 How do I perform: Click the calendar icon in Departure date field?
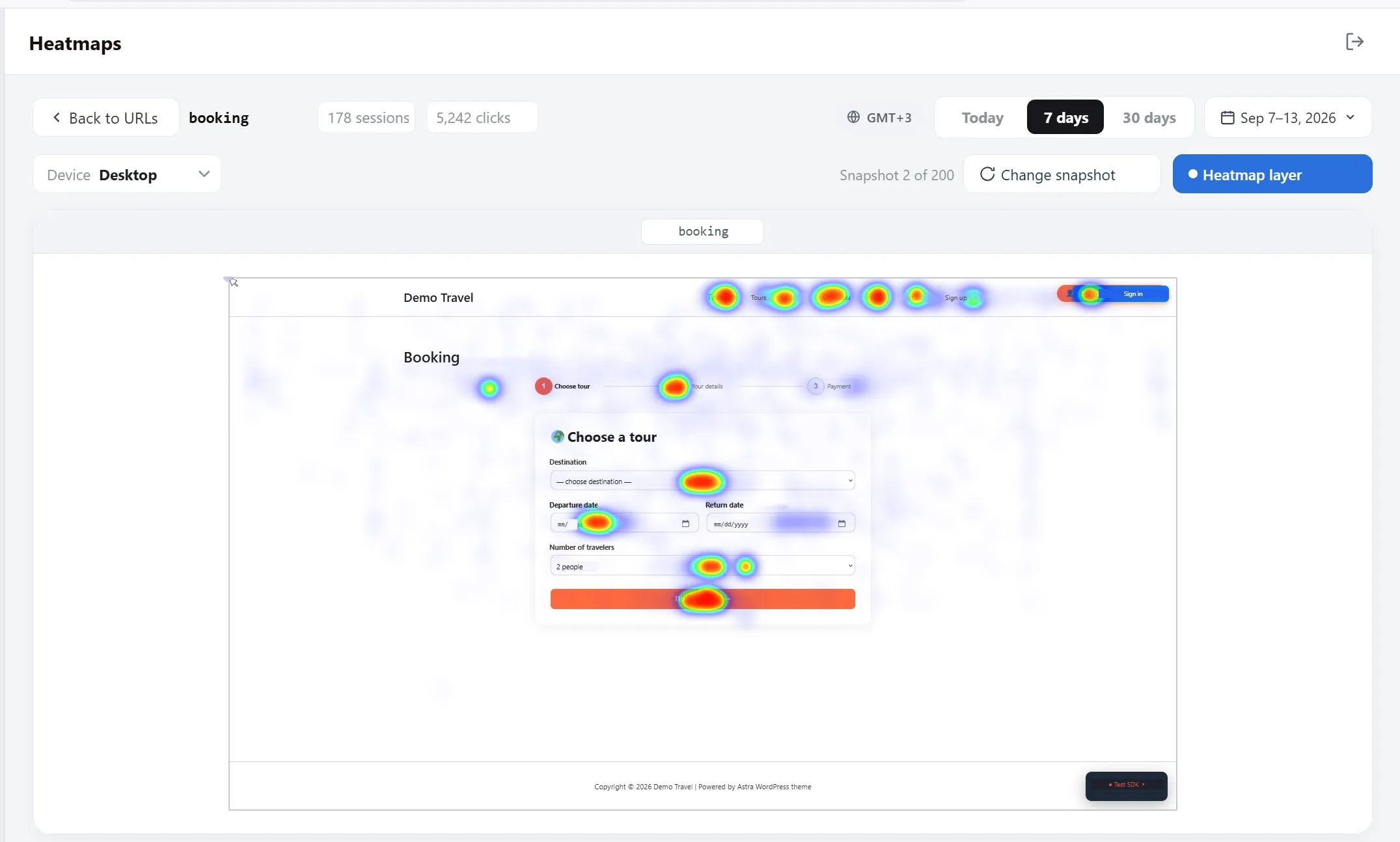pos(685,524)
